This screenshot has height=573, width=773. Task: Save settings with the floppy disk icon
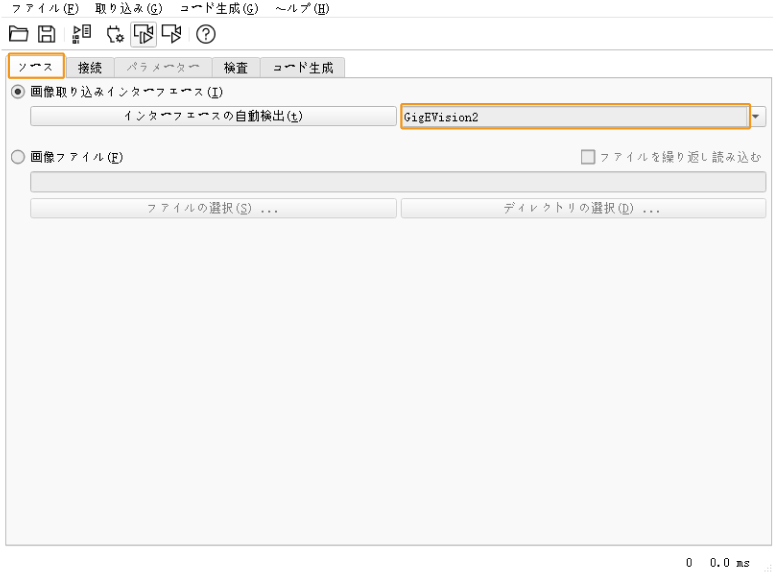click(x=47, y=34)
